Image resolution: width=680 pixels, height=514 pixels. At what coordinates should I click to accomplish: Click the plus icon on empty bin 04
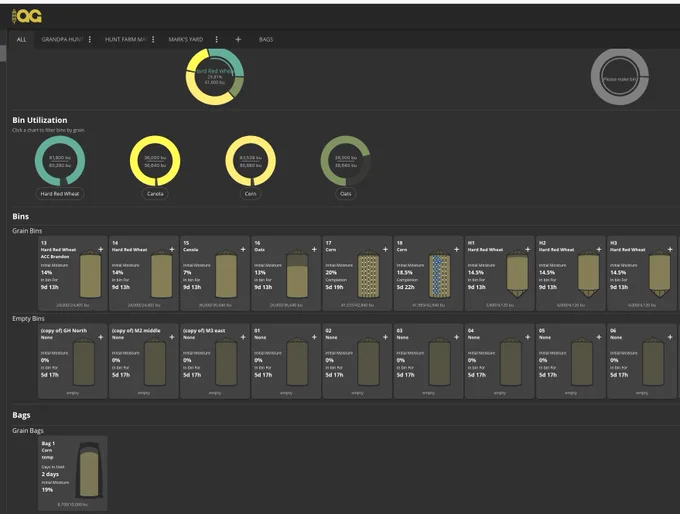528,337
